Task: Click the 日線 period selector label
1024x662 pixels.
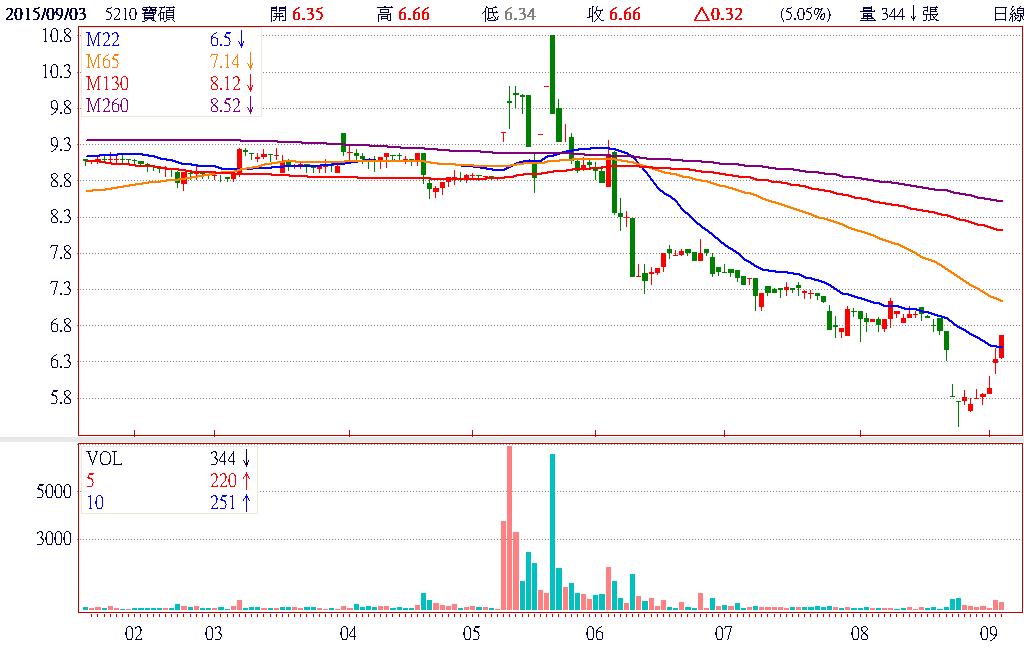Action: point(1007,15)
